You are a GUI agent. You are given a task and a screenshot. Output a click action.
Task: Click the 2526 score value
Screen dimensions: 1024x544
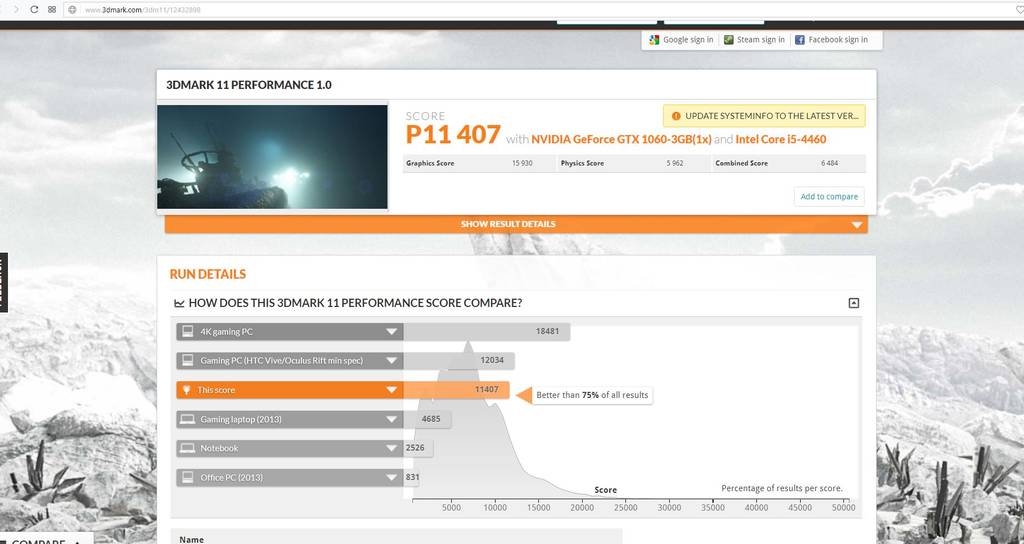[x=415, y=448]
